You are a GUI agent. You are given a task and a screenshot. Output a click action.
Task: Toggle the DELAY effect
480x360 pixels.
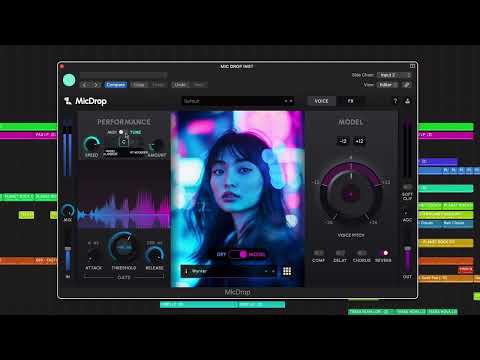(340, 253)
